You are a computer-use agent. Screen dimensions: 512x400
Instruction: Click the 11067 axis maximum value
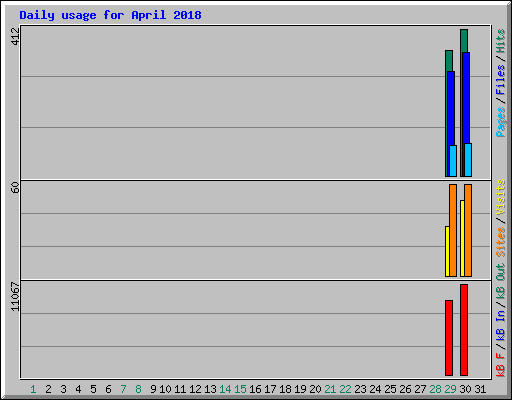[15, 297]
